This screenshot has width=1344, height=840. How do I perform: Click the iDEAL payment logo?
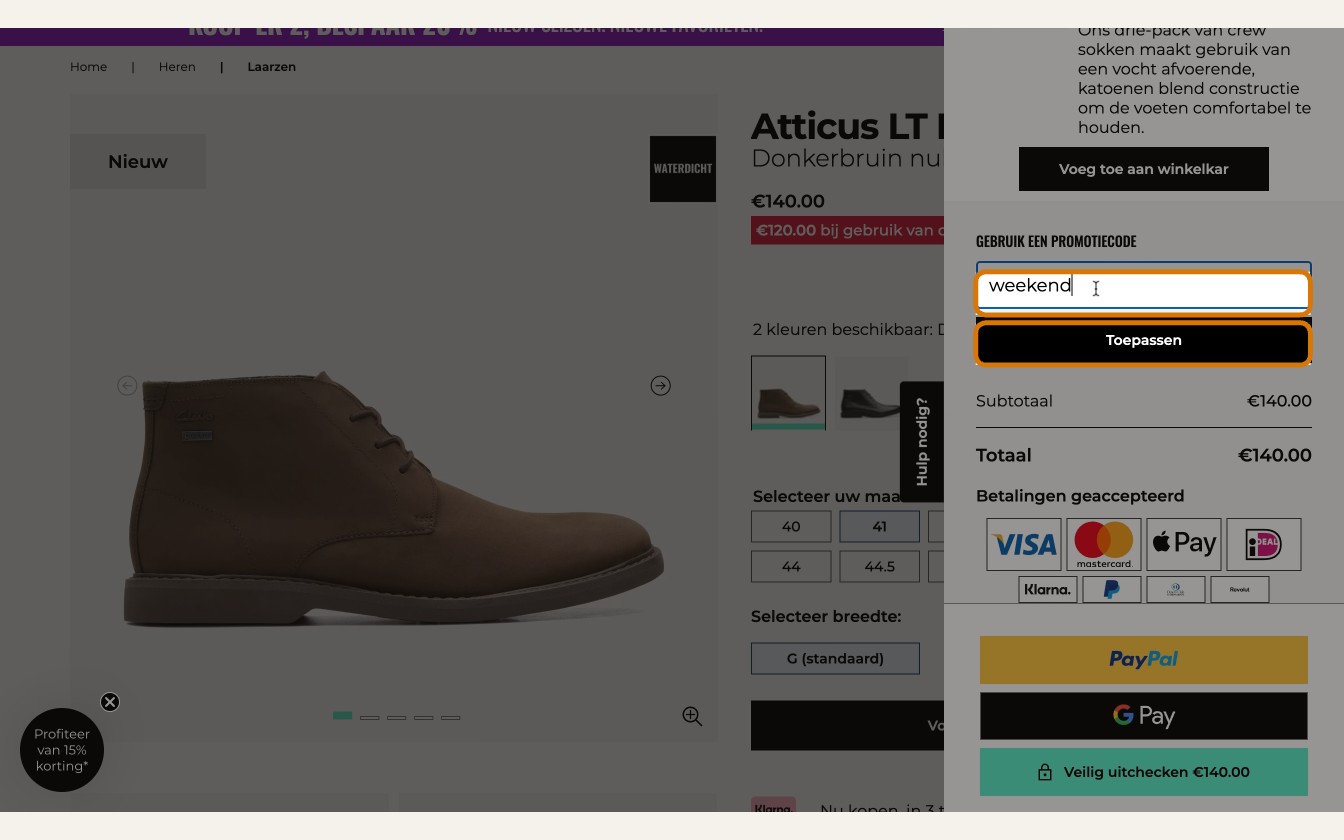tap(1264, 544)
